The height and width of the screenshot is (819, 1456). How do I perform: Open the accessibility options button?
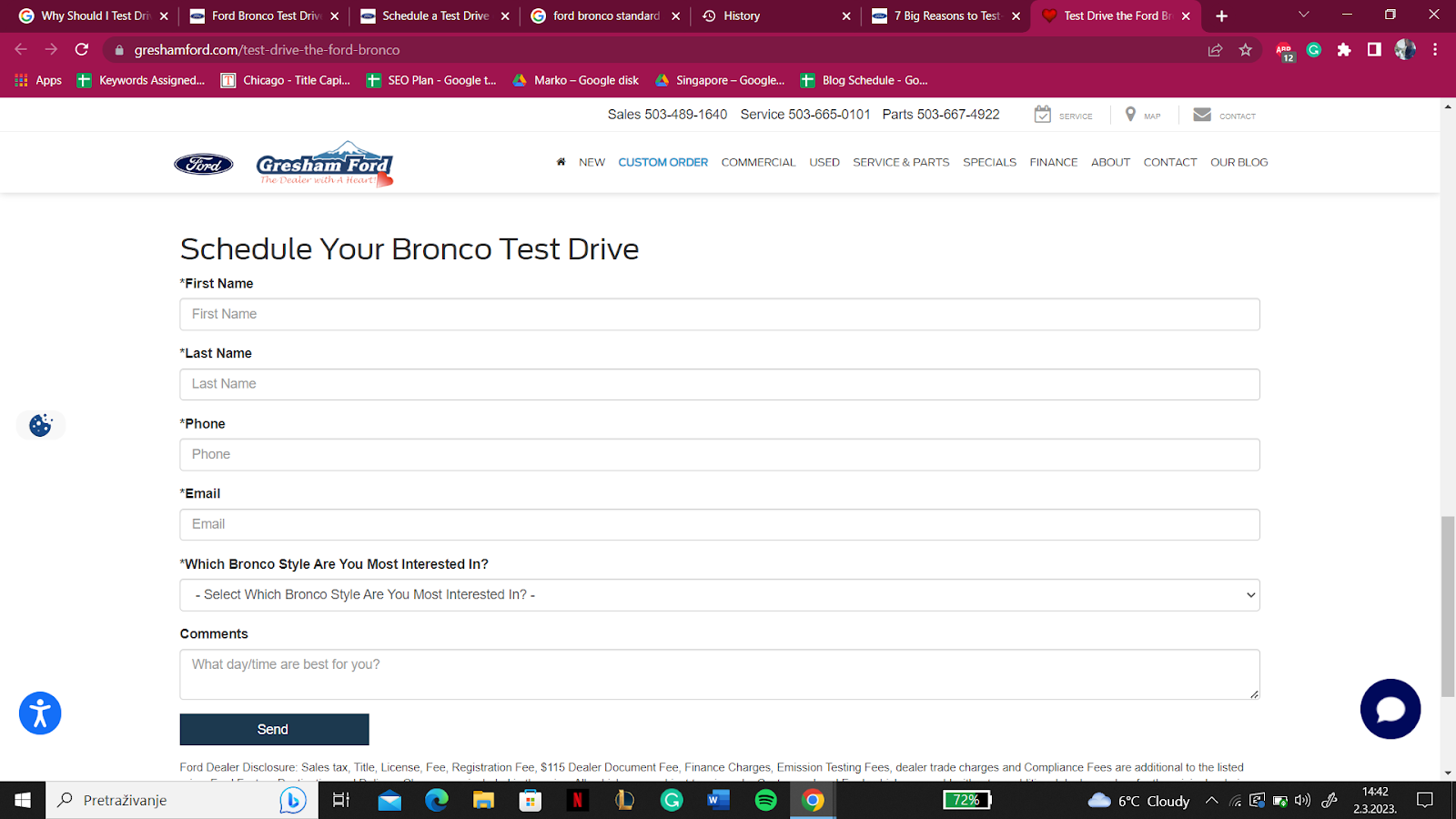tap(40, 713)
